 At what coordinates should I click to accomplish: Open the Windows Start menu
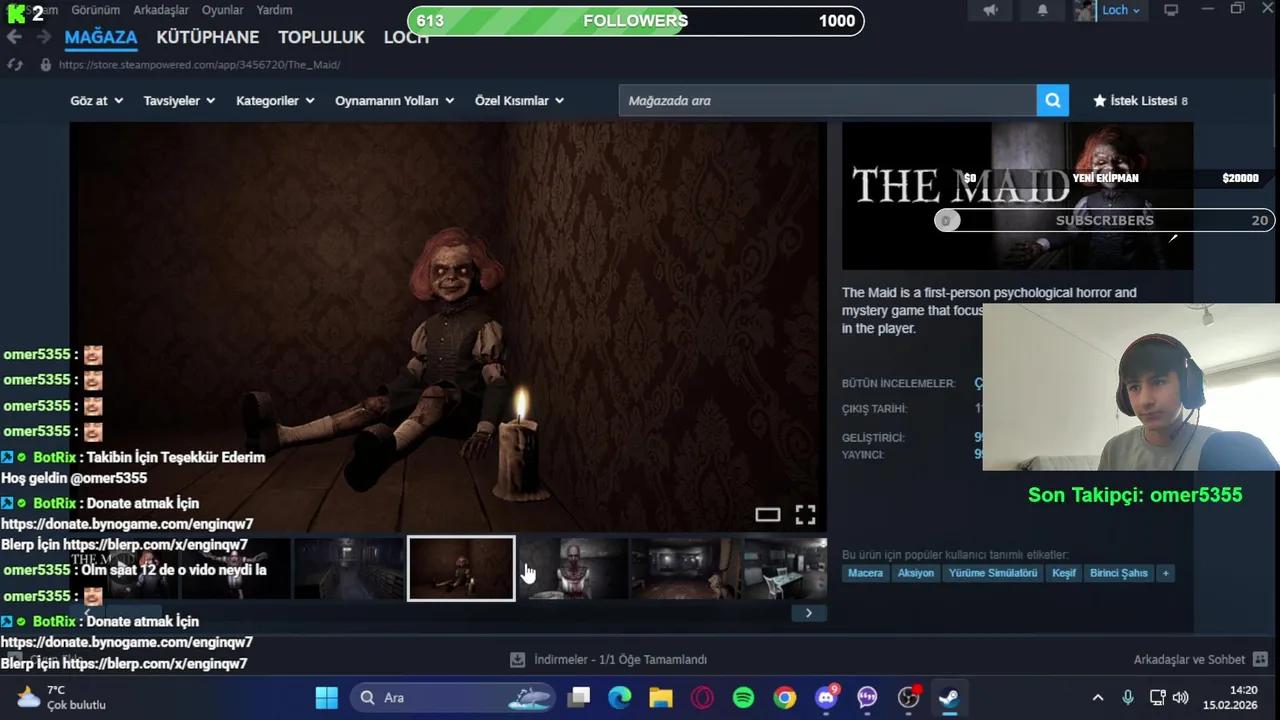(326, 697)
